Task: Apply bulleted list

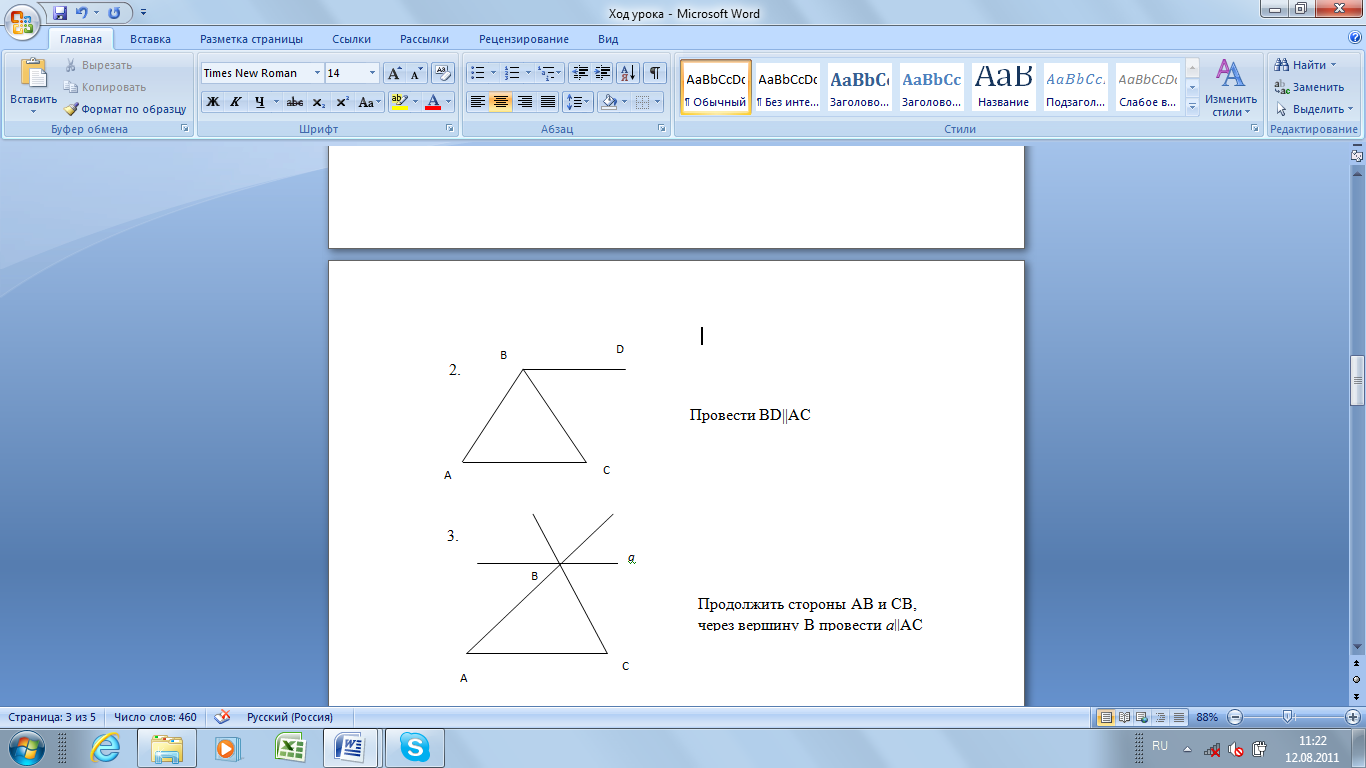Action: click(478, 73)
